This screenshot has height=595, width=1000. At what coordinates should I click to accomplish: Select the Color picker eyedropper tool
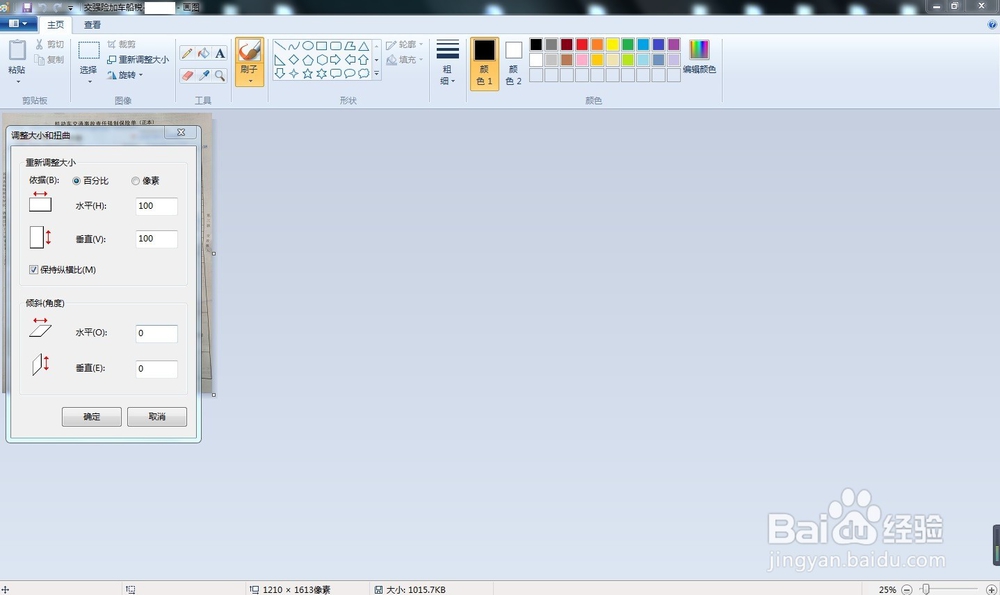(203, 75)
